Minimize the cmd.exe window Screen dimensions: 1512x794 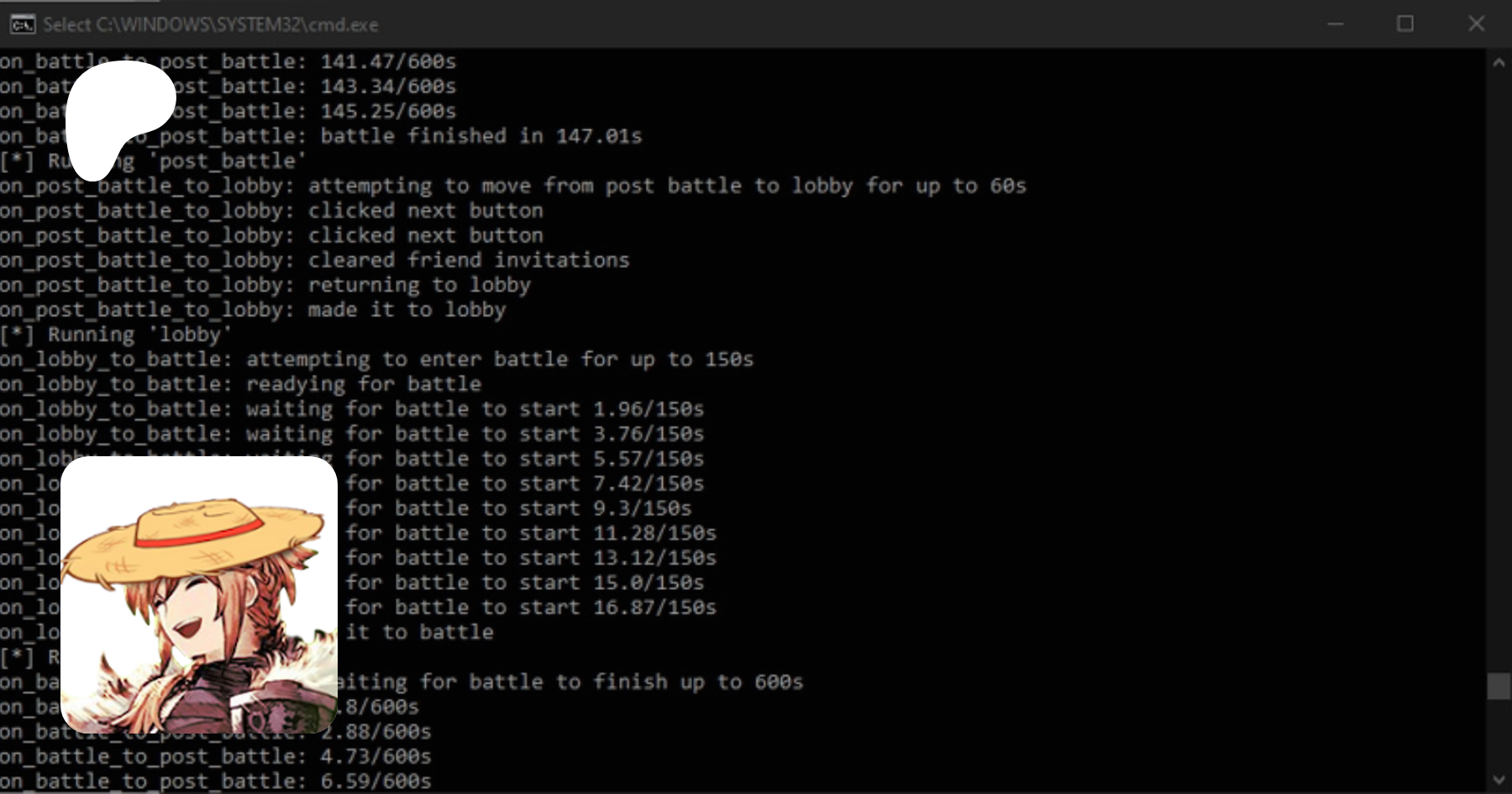[1336, 24]
